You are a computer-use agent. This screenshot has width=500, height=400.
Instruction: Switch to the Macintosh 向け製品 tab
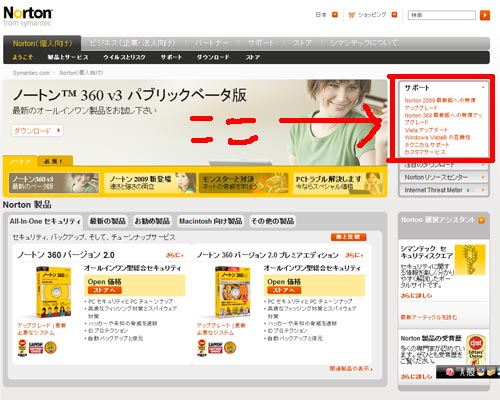[211, 221]
